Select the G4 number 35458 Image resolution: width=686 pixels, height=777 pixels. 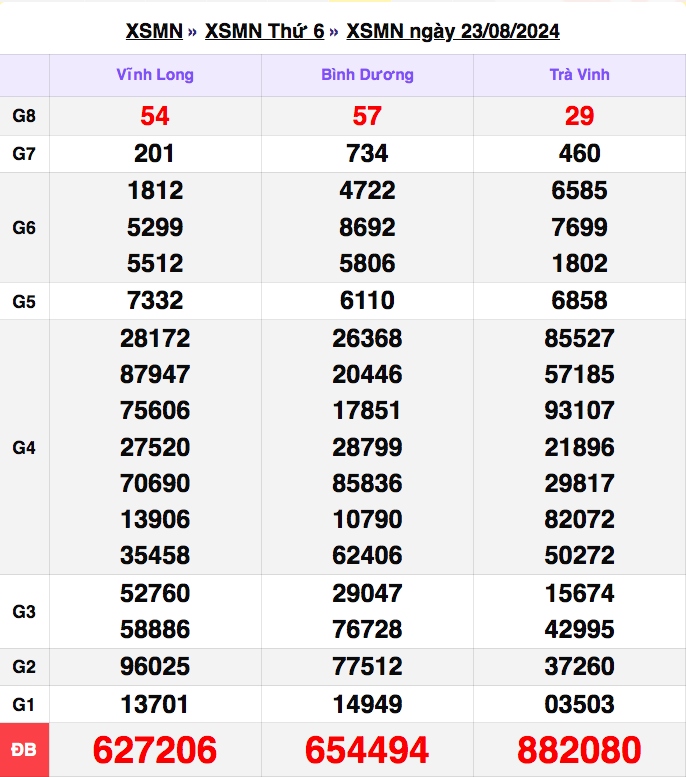155,555
